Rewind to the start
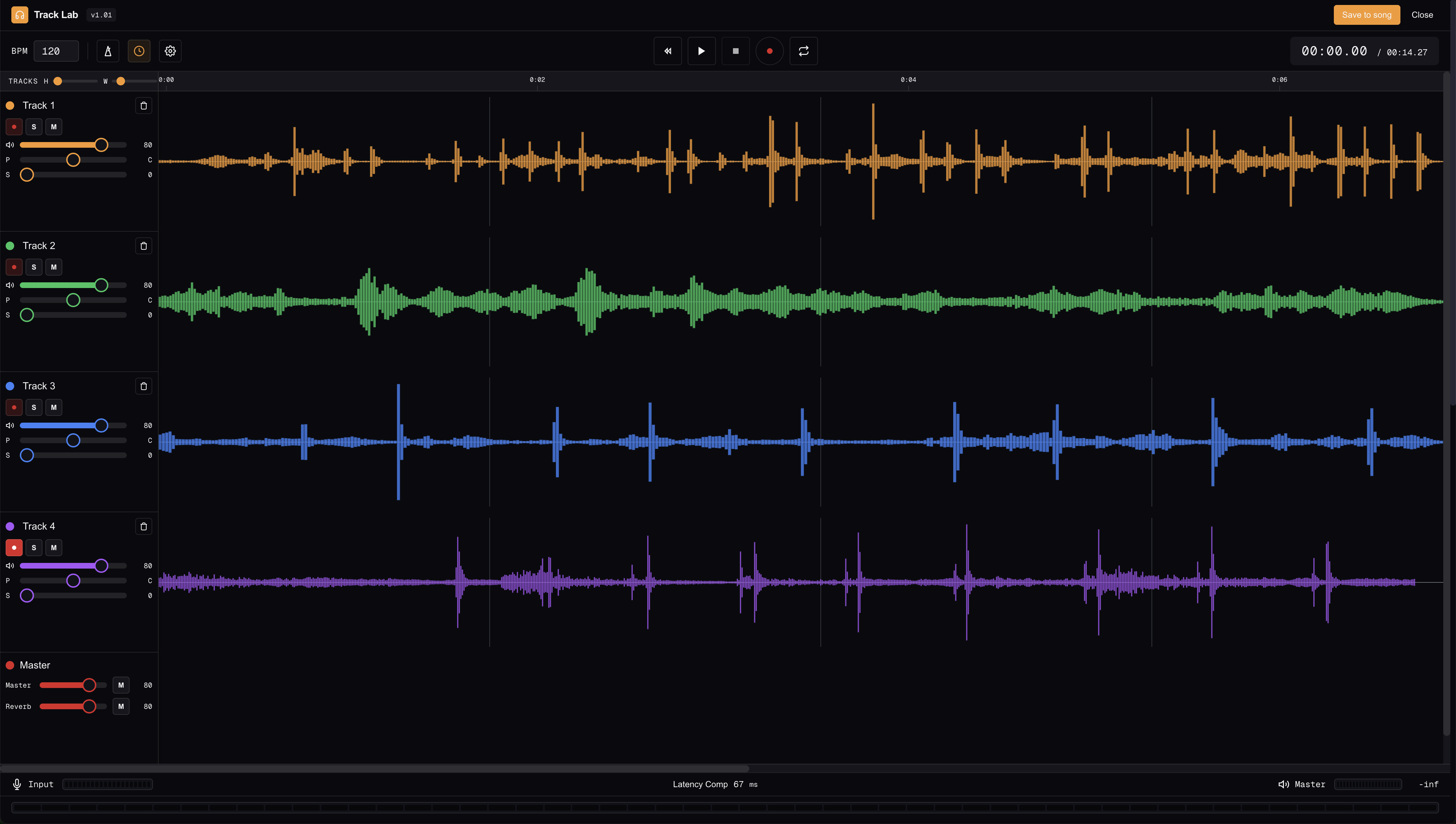Image resolution: width=1456 pixels, height=824 pixels. click(x=667, y=51)
